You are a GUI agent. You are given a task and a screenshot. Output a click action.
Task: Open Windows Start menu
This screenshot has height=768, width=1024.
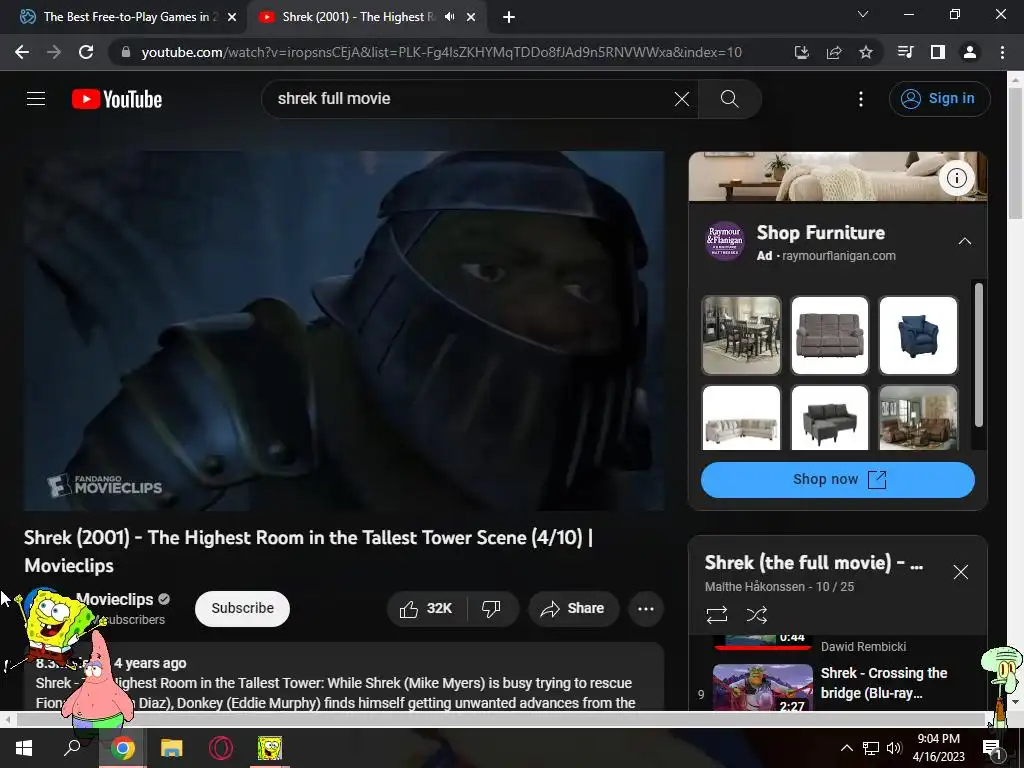click(24, 748)
